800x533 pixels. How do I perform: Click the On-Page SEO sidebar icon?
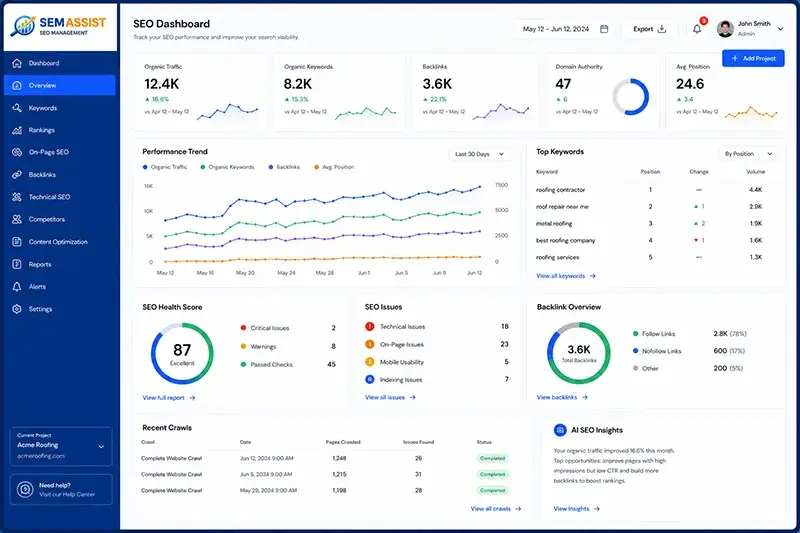(17, 152)
